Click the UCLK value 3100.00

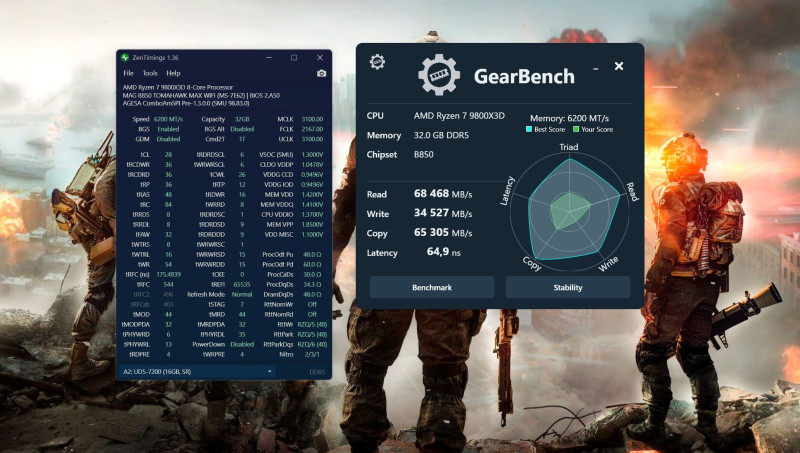coord(312,139)
